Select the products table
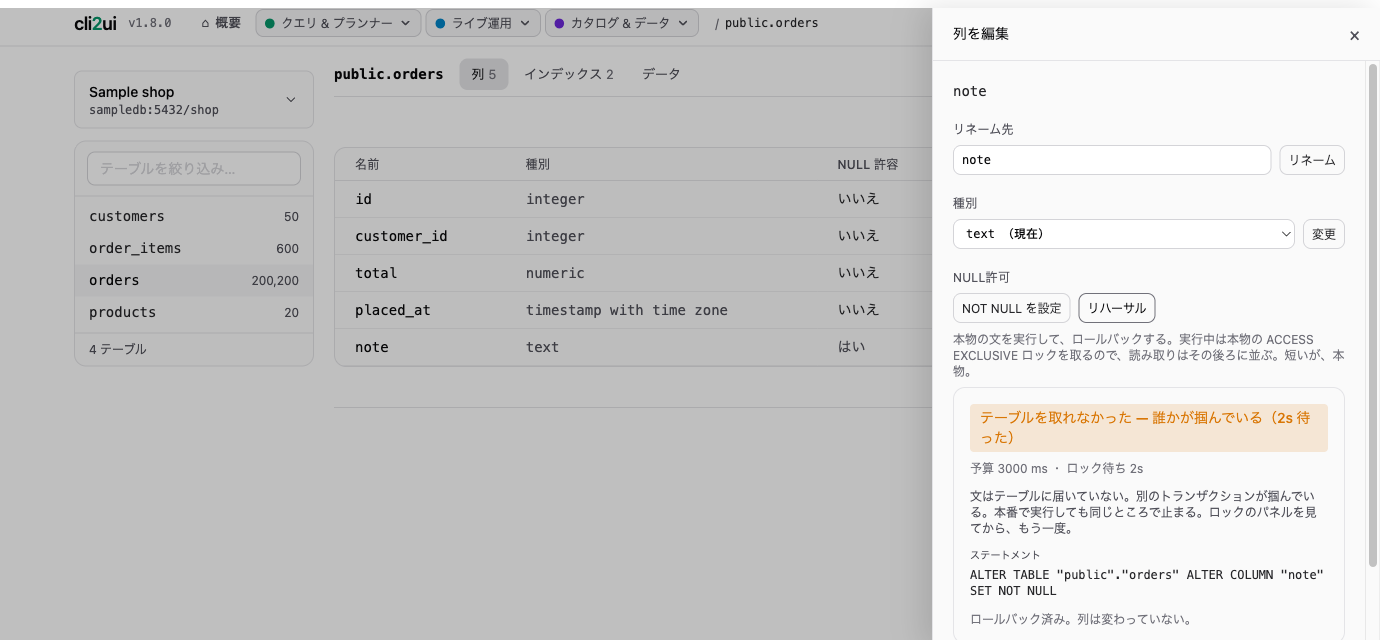The image size is (1380, 640). click(x=194, y=312)
